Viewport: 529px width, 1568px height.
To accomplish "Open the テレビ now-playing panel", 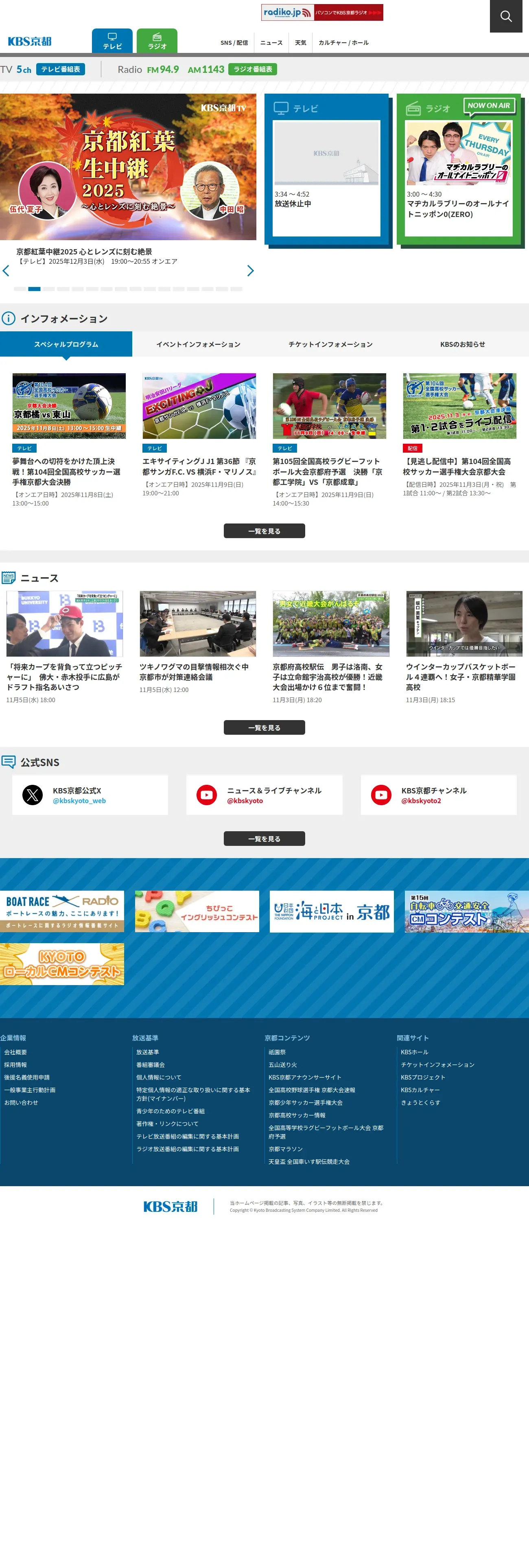I will (x=326, y=169).
